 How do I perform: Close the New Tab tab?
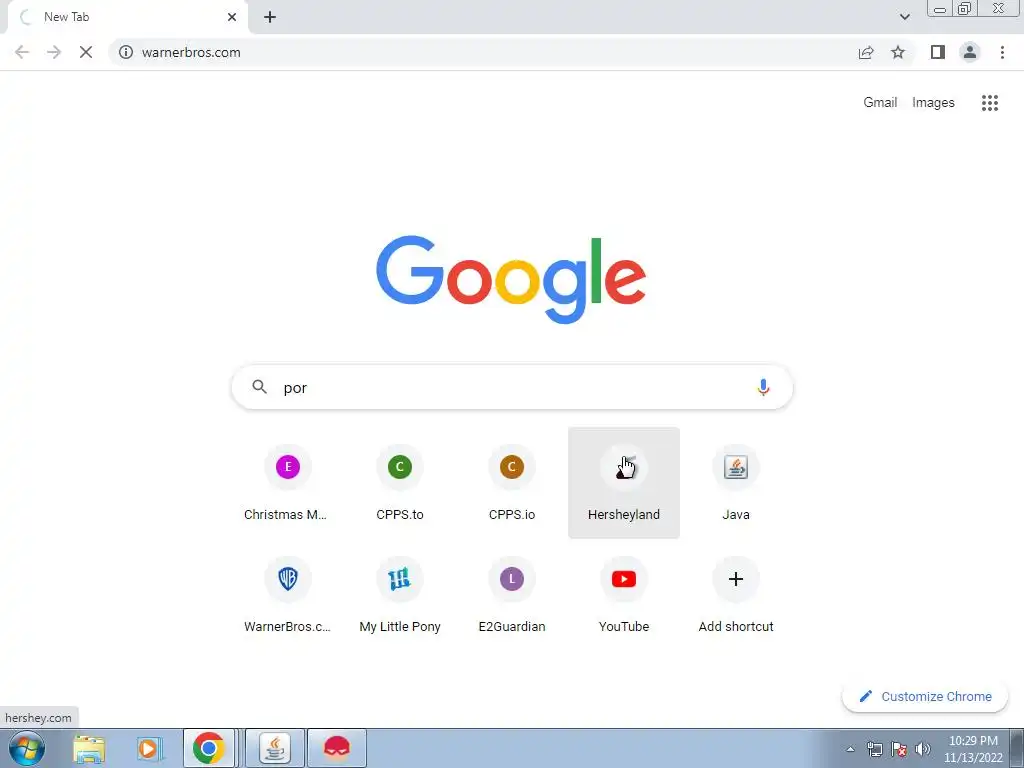tap(232, 17)
